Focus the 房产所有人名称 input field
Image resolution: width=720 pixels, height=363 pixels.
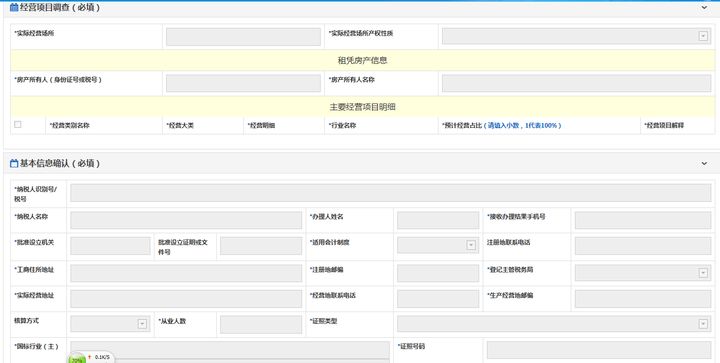click(576, 83)
